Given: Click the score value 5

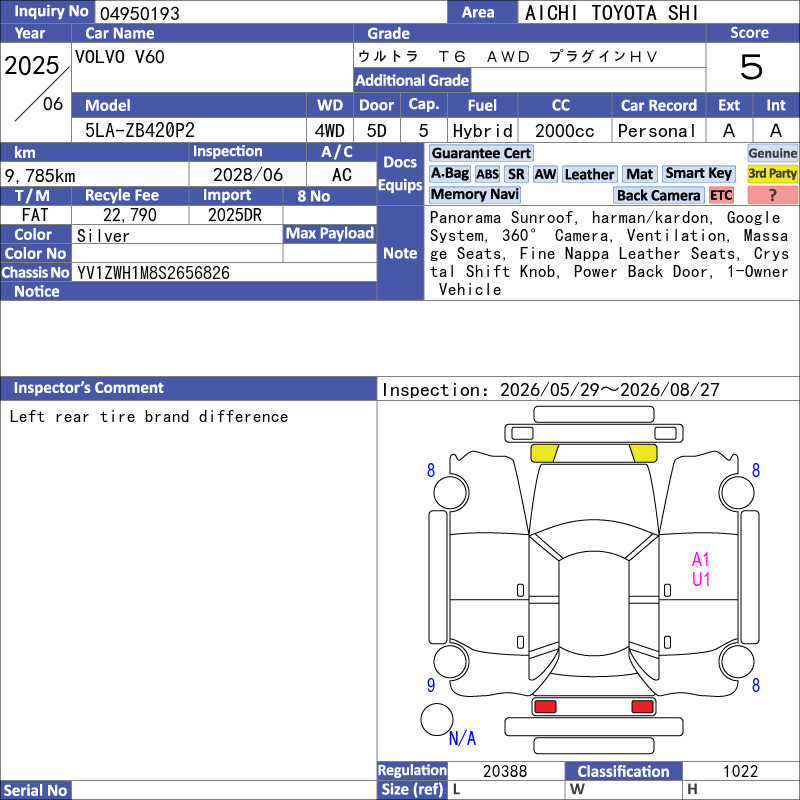Looking at the screenshot, I should pos(751,67).
